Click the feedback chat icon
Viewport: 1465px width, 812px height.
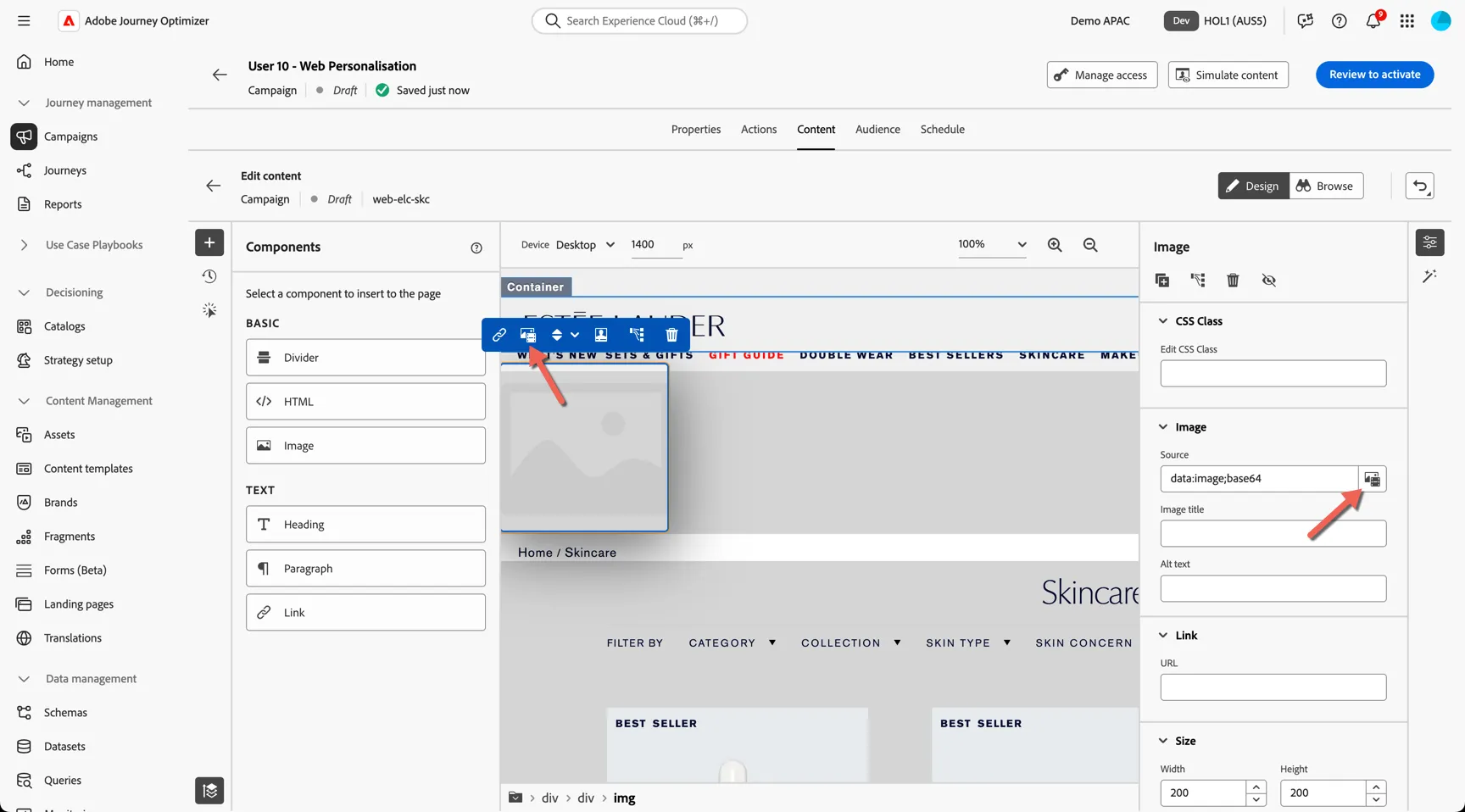click(1306, 20)
